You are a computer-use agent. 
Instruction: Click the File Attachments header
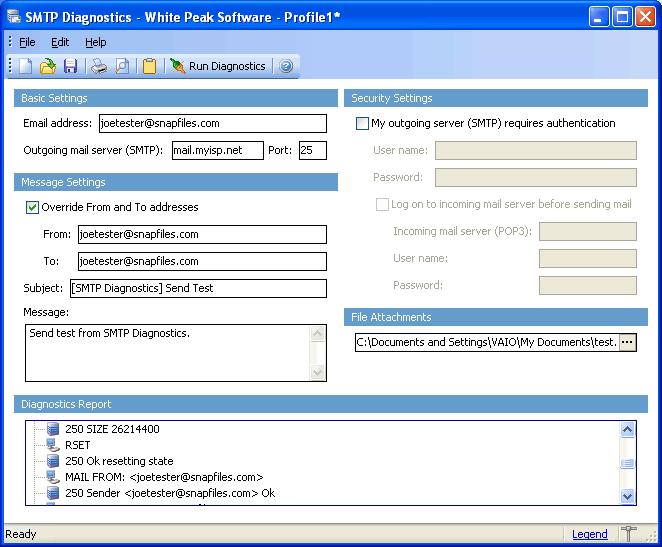tap(496, 317)
